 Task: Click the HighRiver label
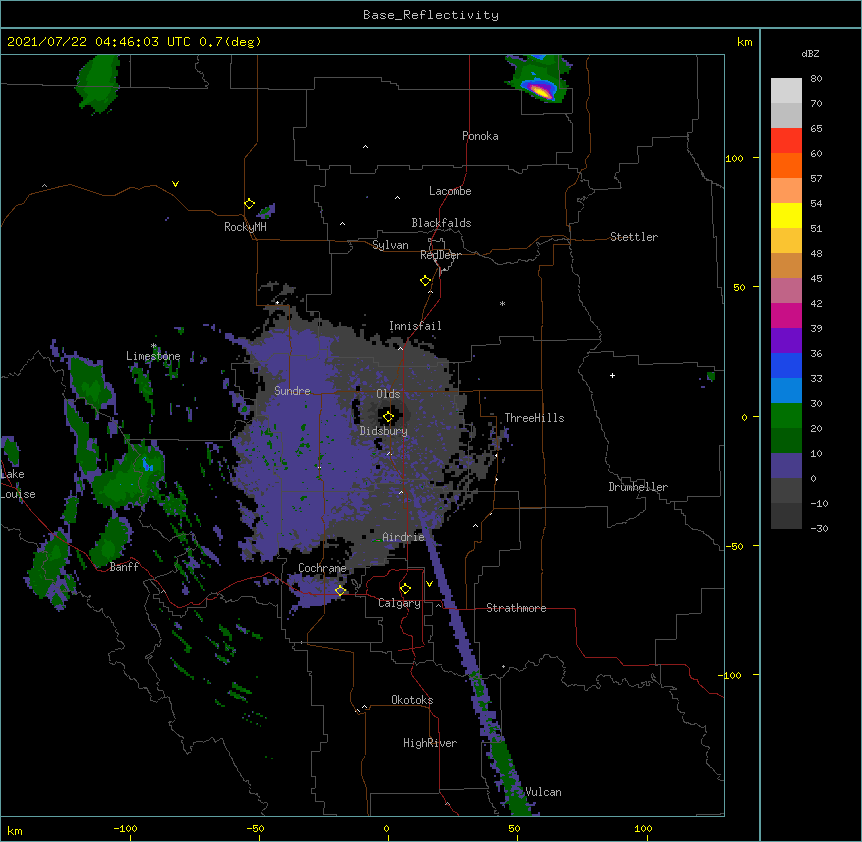coord(429,743)
